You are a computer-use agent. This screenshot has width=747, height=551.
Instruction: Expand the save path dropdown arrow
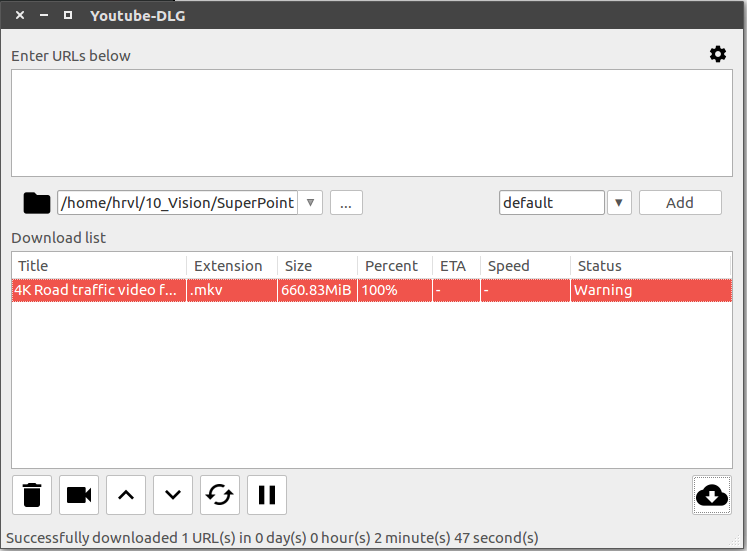coord(311,203)
